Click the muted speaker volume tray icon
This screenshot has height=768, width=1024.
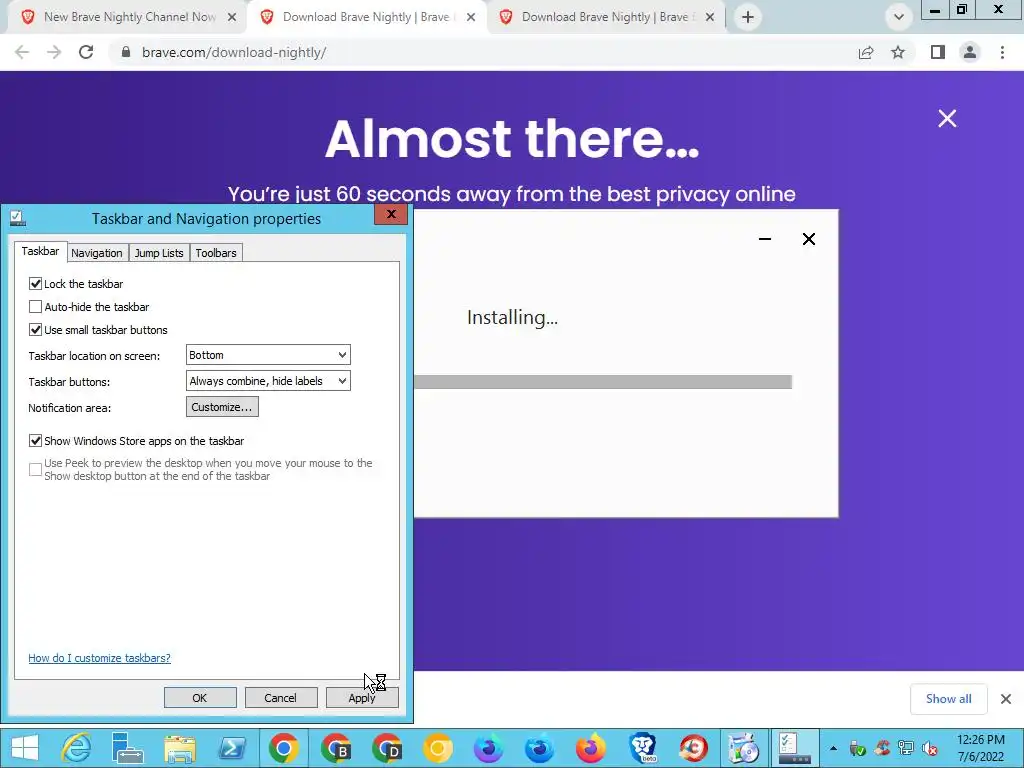coord(930,748)
